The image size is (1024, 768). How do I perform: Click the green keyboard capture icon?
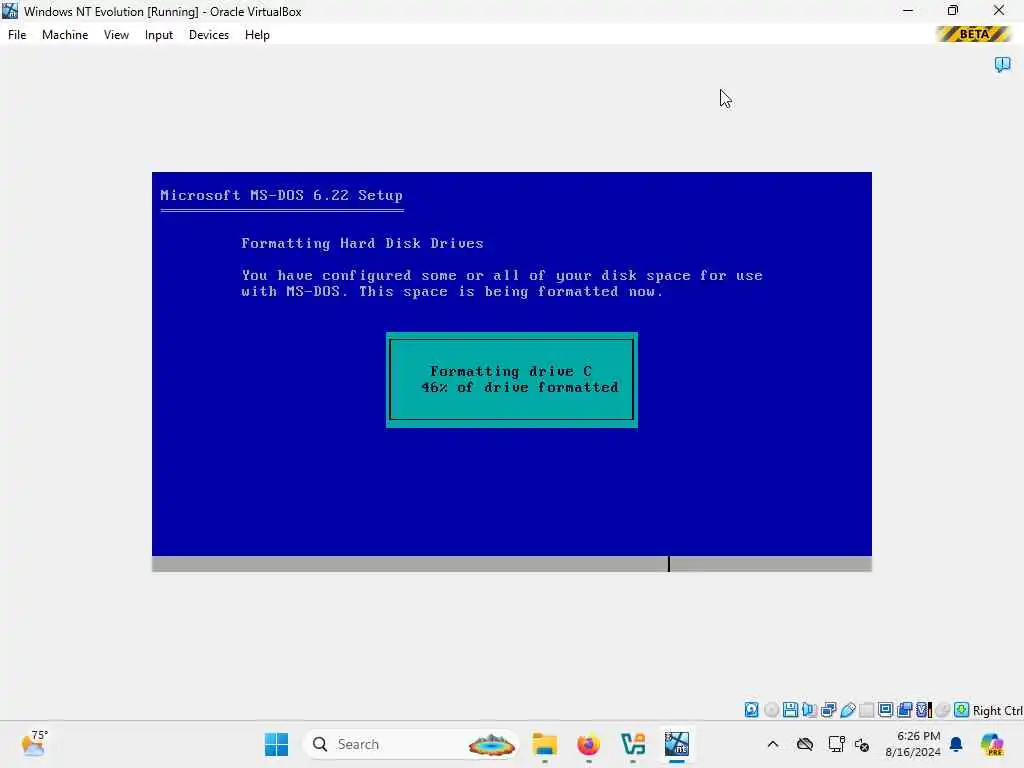961,710
